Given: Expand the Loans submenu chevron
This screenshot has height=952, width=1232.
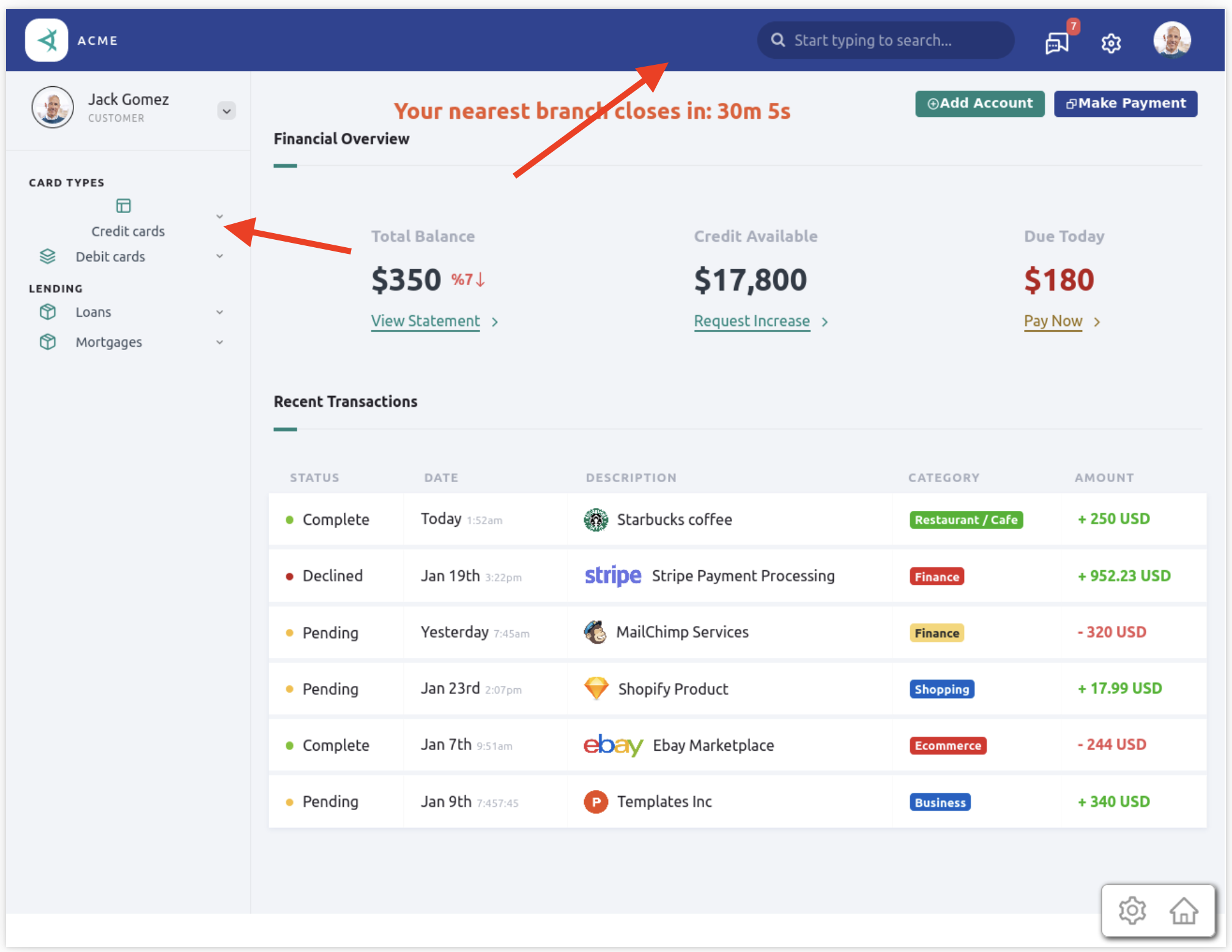Looking at the screenshot, I should point(220,313).
